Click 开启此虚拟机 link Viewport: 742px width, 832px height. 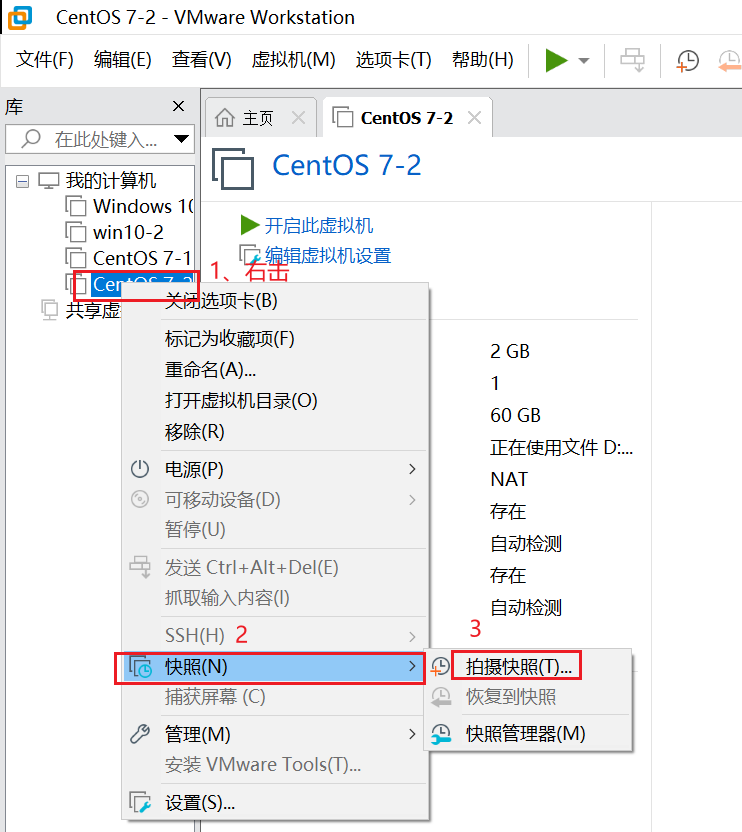(x=319, y=226)
